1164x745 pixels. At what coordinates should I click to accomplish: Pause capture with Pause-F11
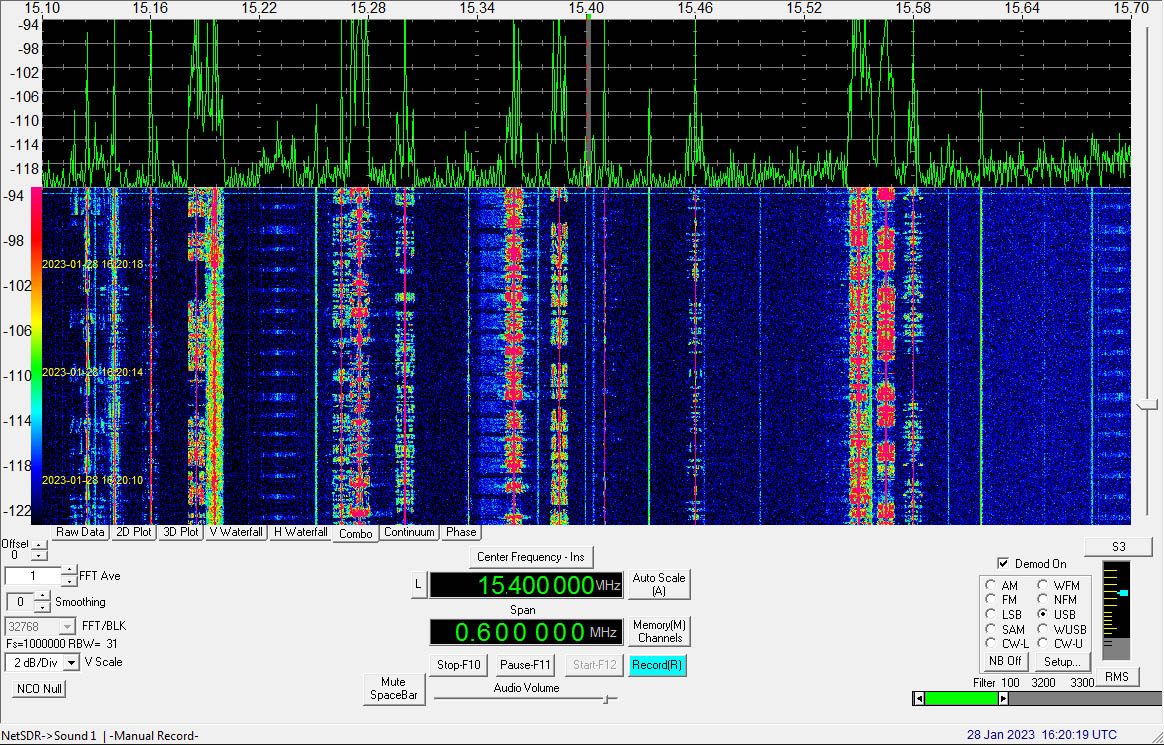[526, 665]
